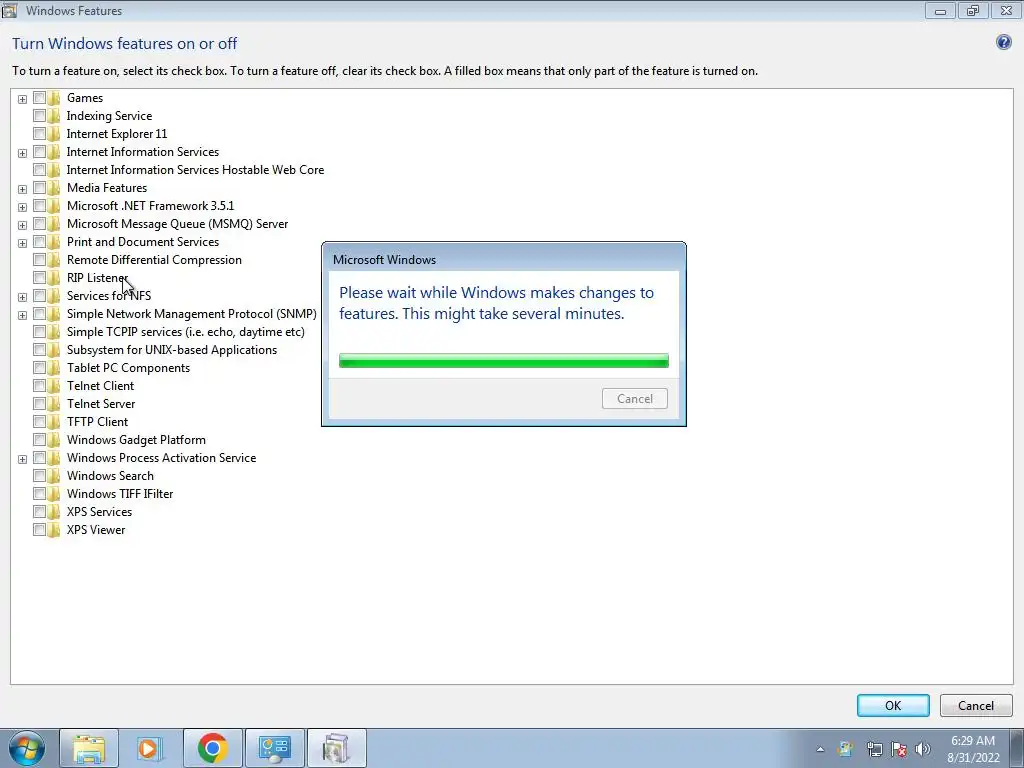The height and width of the screenshot is (768, 1024).
Task: Click the folder icon beside Telnet Client
Action: click(54, 386)
